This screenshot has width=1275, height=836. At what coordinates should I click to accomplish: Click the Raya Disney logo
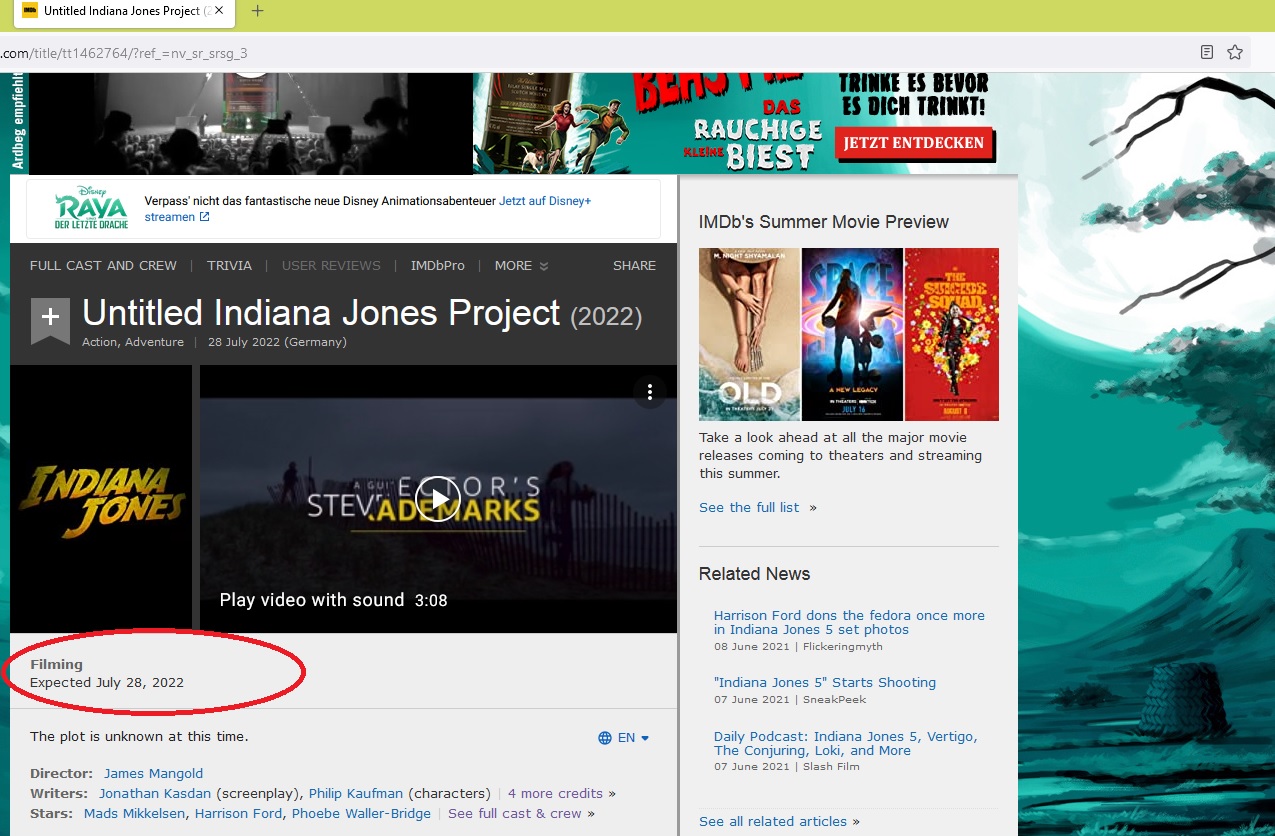tap(91, 208)
